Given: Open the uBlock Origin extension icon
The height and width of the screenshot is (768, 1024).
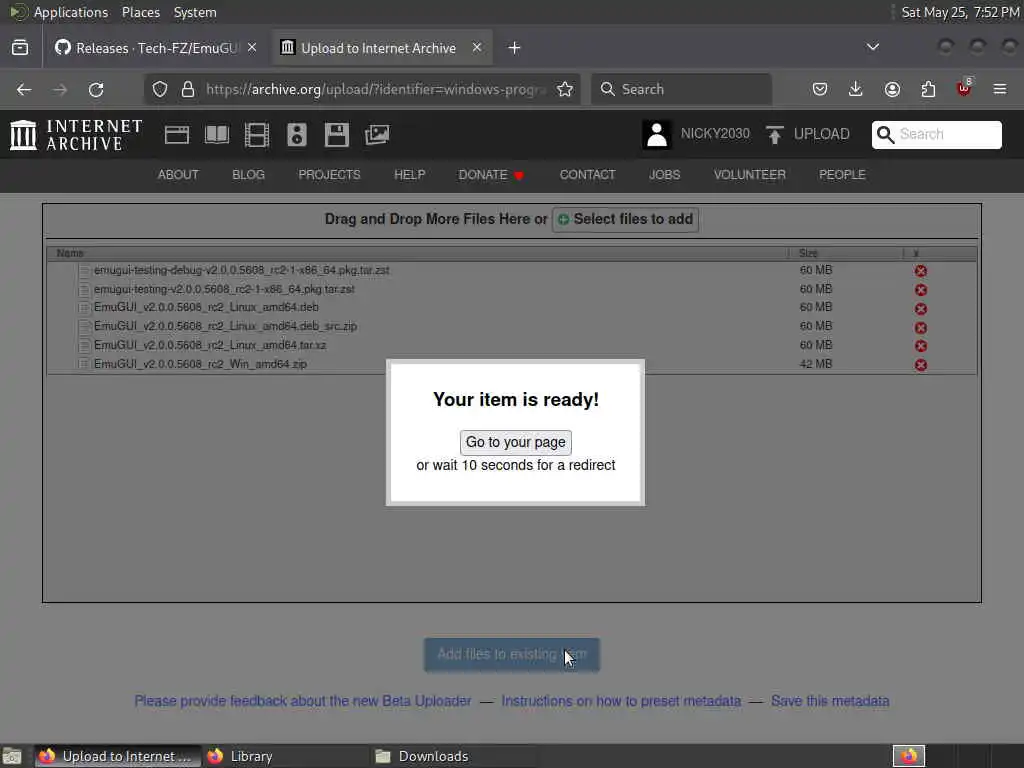Looking at the screenshot, I should (964, 88).
